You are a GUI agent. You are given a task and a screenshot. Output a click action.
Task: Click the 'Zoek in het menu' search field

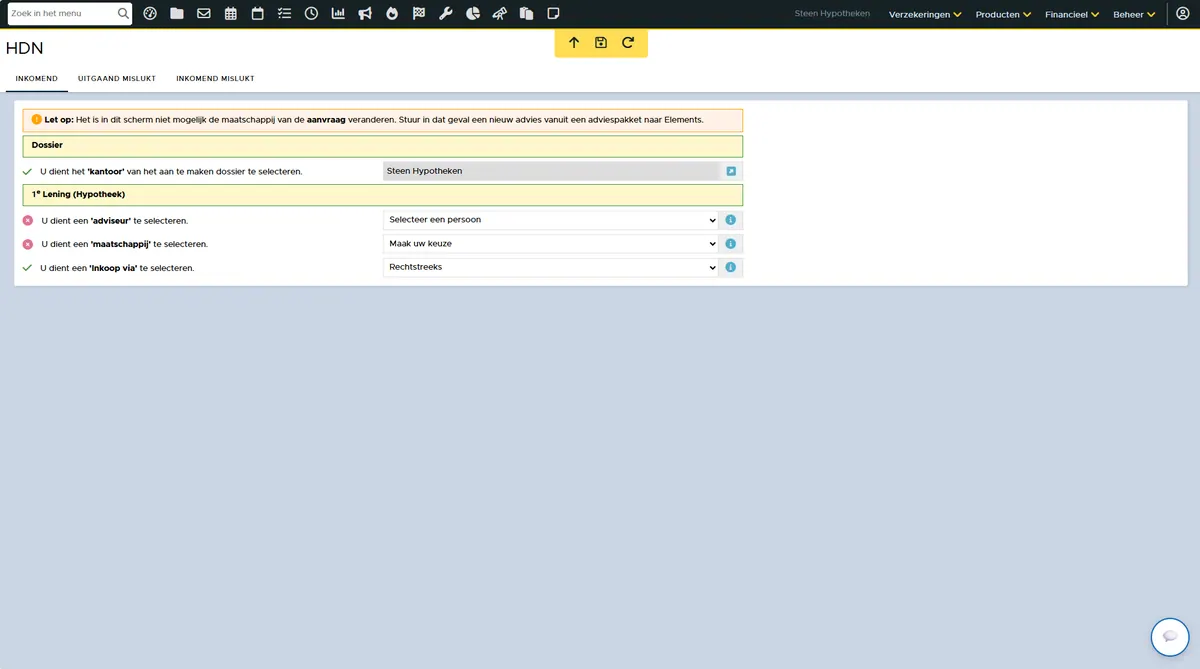[62, 14]
